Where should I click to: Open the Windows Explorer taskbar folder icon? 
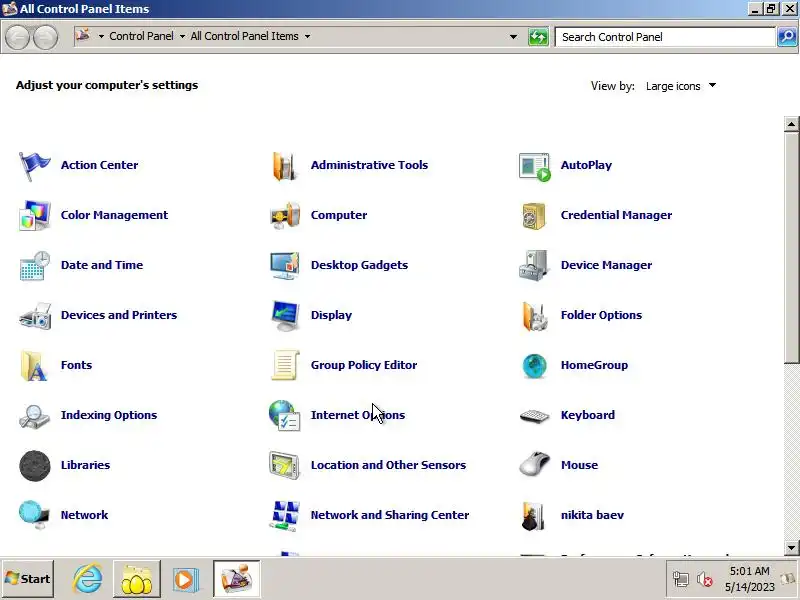137,579
